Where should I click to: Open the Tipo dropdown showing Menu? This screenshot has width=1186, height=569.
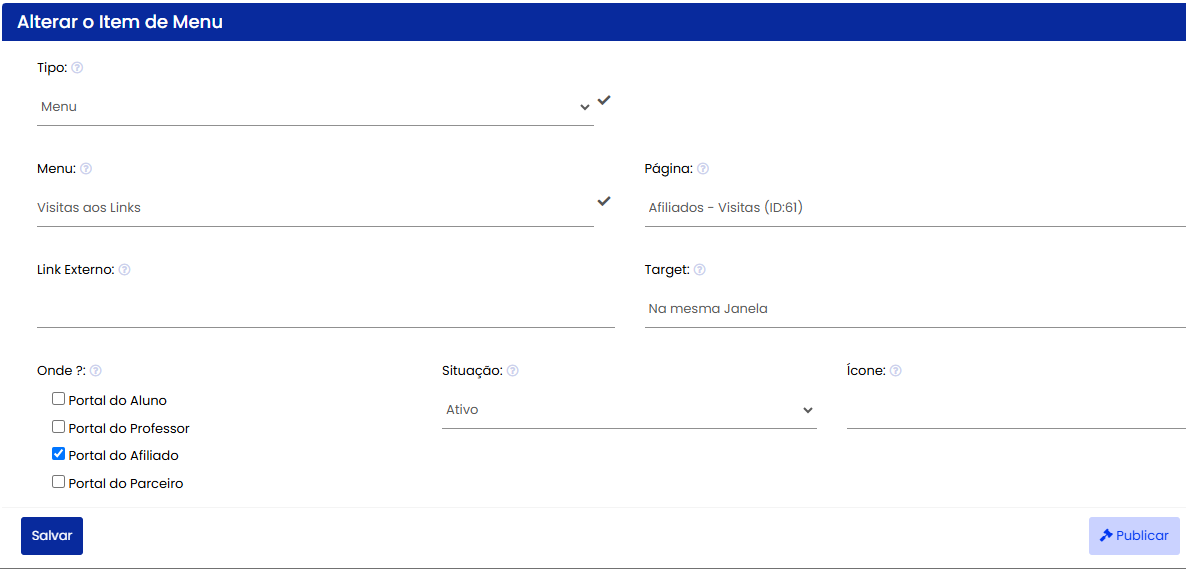(315, 107)
